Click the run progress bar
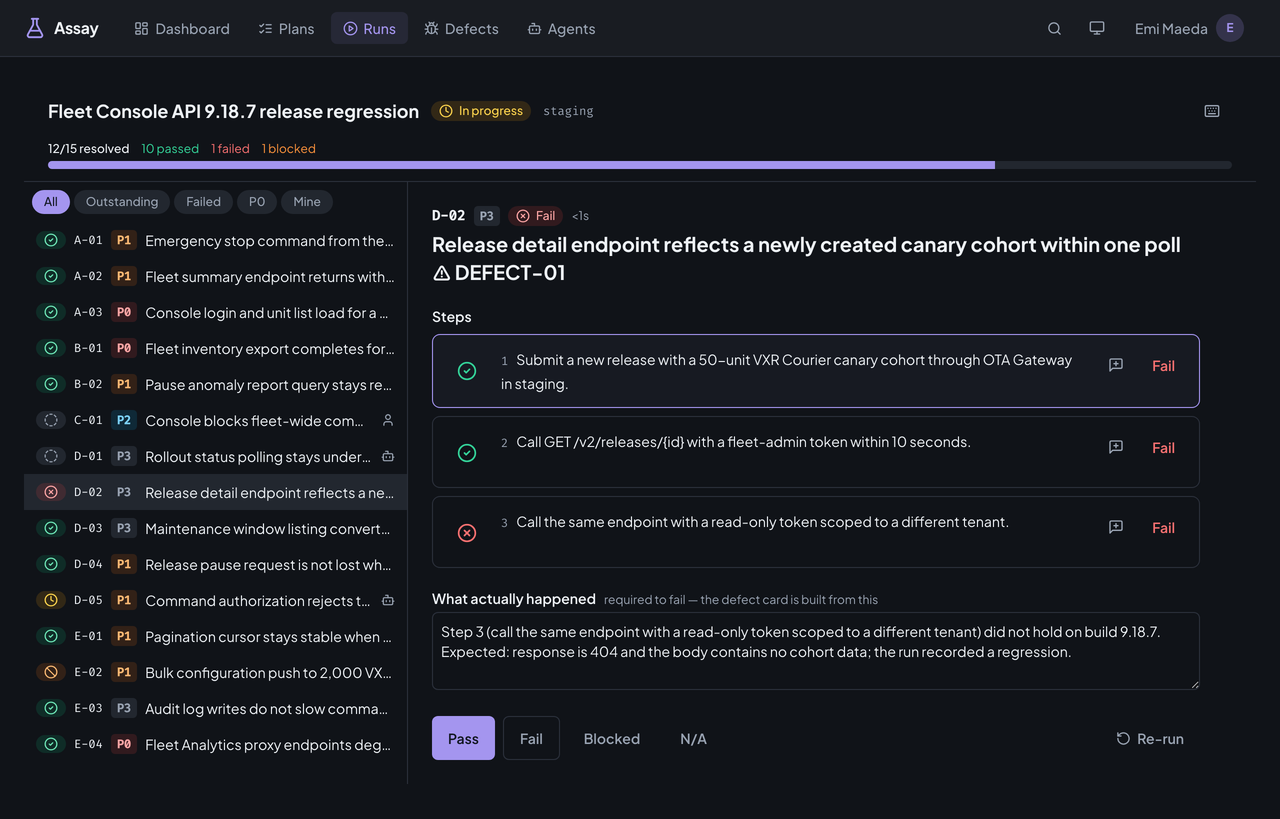Viewport: 1280px width, 819px height. (640, 165)
